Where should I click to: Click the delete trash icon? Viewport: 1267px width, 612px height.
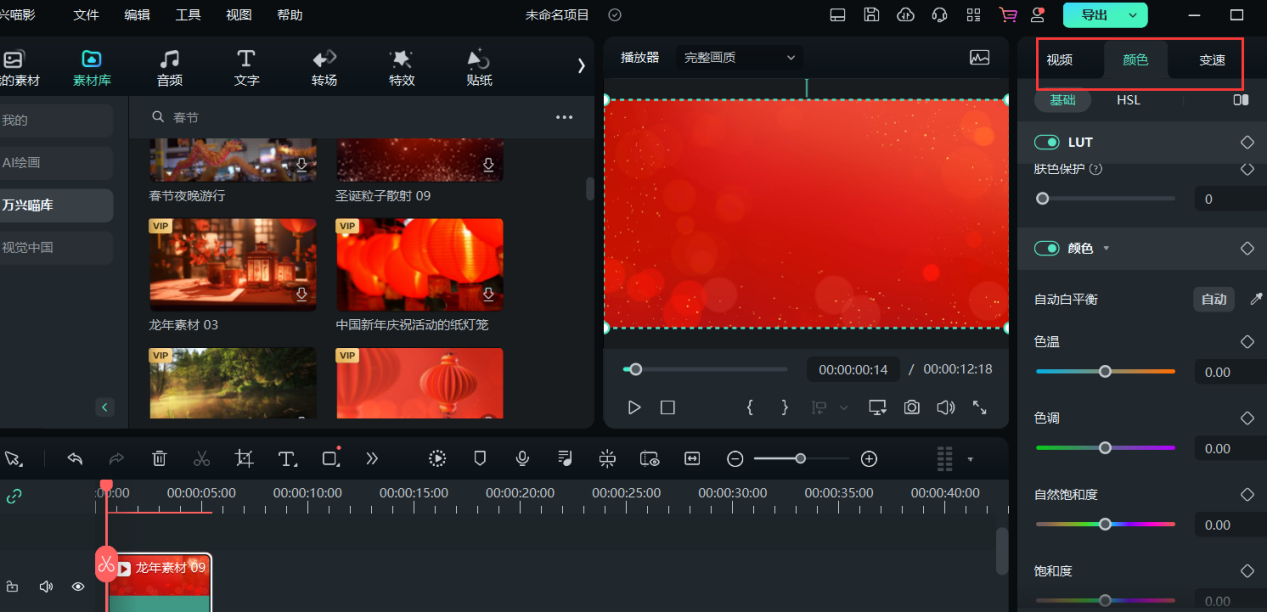click(x=159, y=459)
